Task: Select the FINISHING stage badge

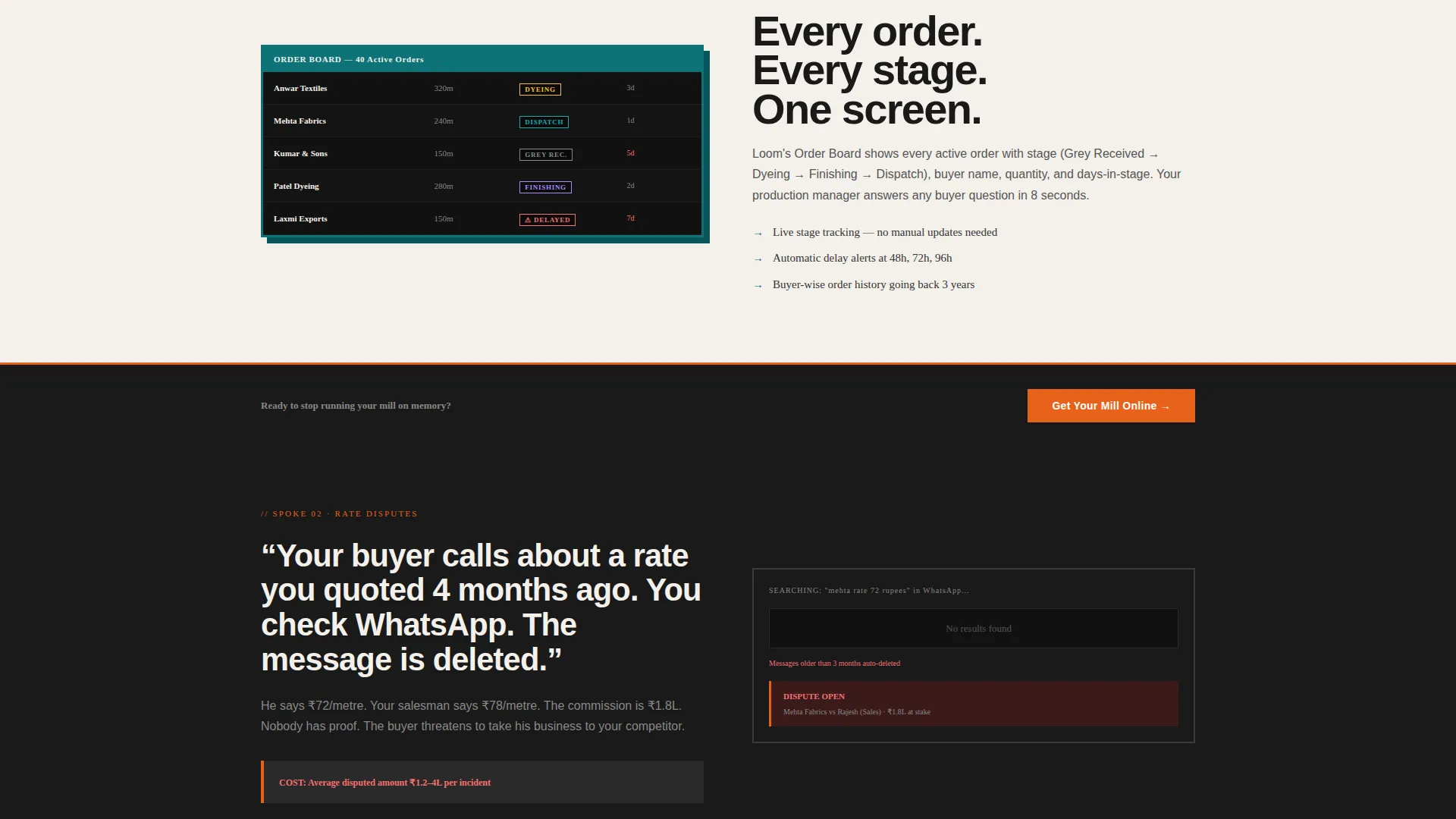Action: click(x=545, y=187)
